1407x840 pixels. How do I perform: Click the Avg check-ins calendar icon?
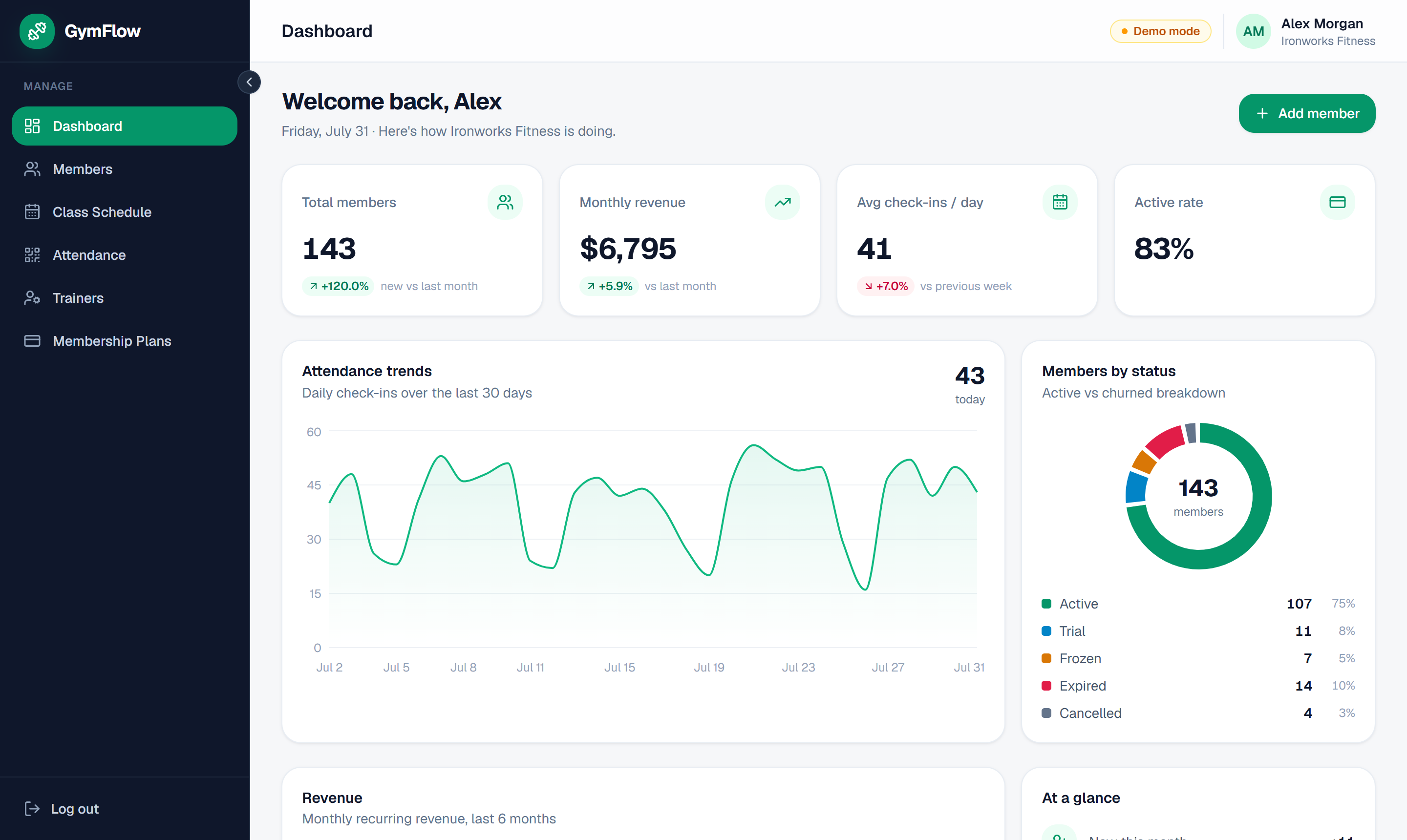coord(1059,202)
